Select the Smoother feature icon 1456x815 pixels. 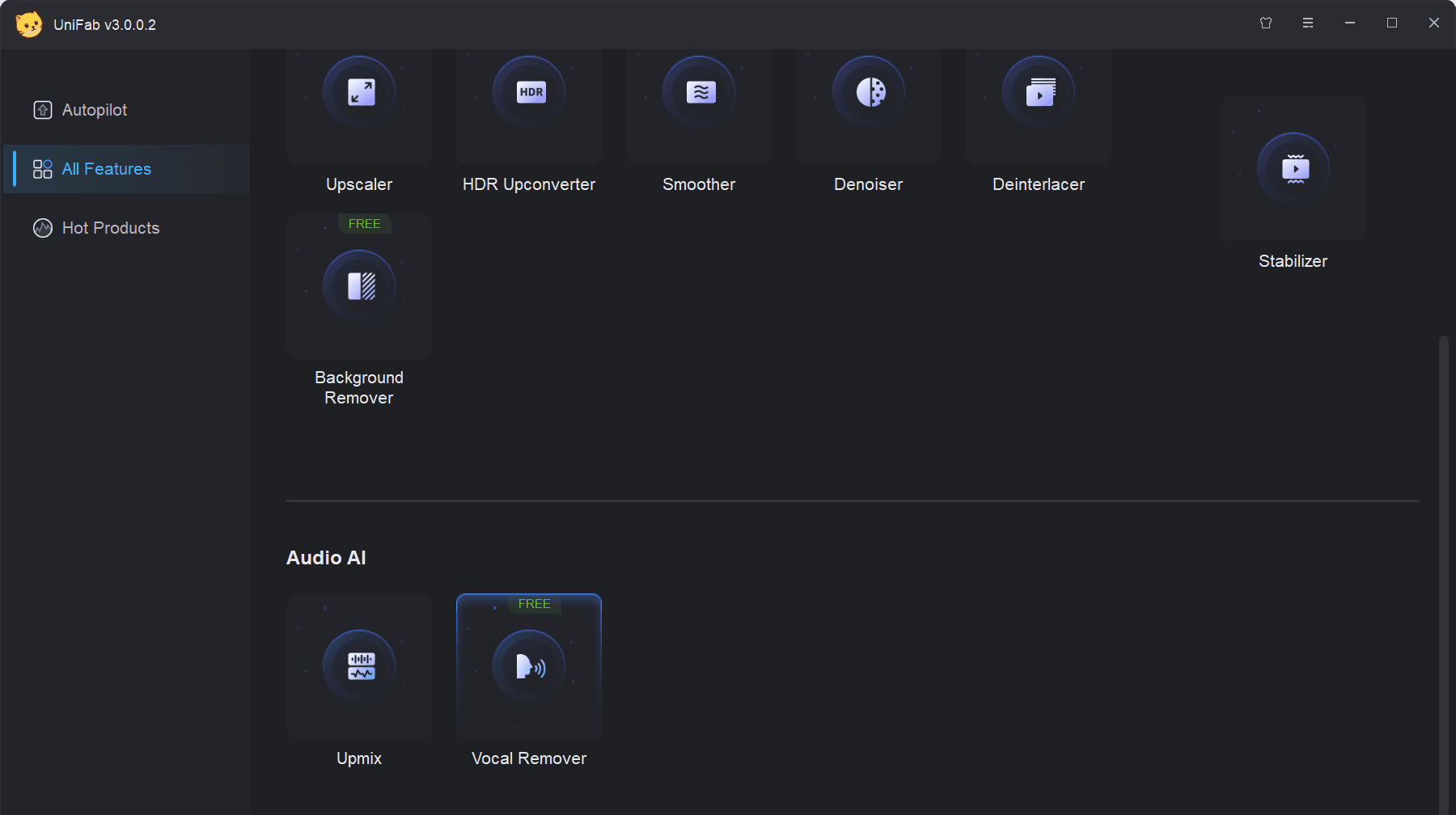(700, 92)
